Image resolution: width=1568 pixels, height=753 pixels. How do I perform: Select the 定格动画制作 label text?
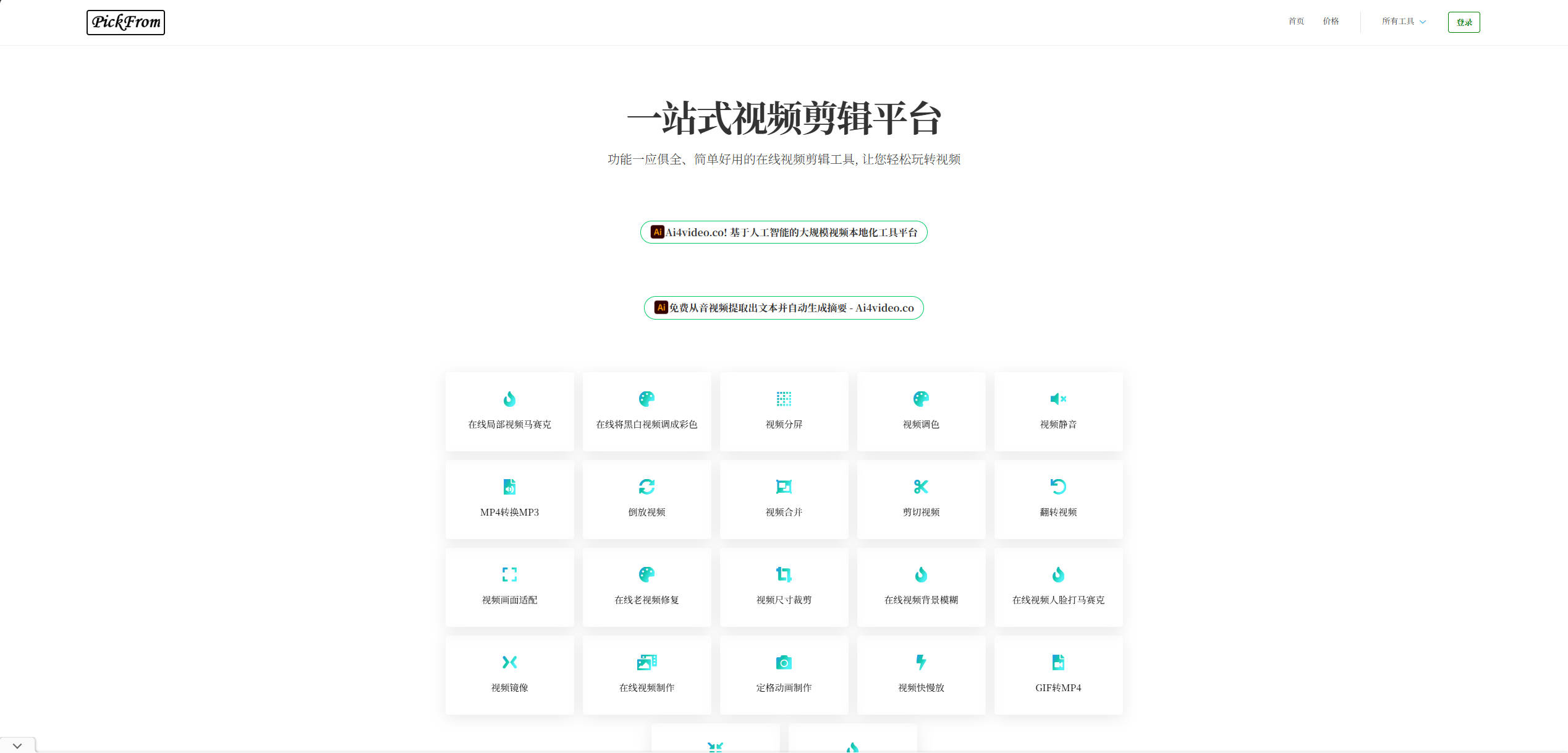[x=784, y=688]
